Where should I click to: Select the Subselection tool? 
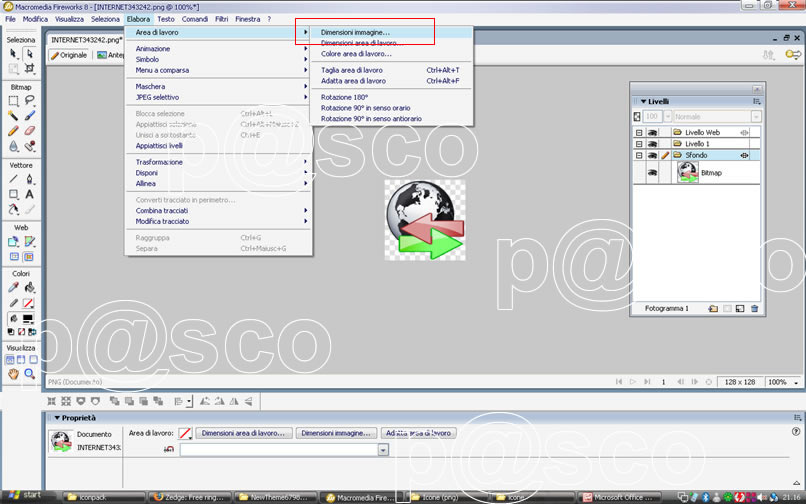(x=29, y=53)
